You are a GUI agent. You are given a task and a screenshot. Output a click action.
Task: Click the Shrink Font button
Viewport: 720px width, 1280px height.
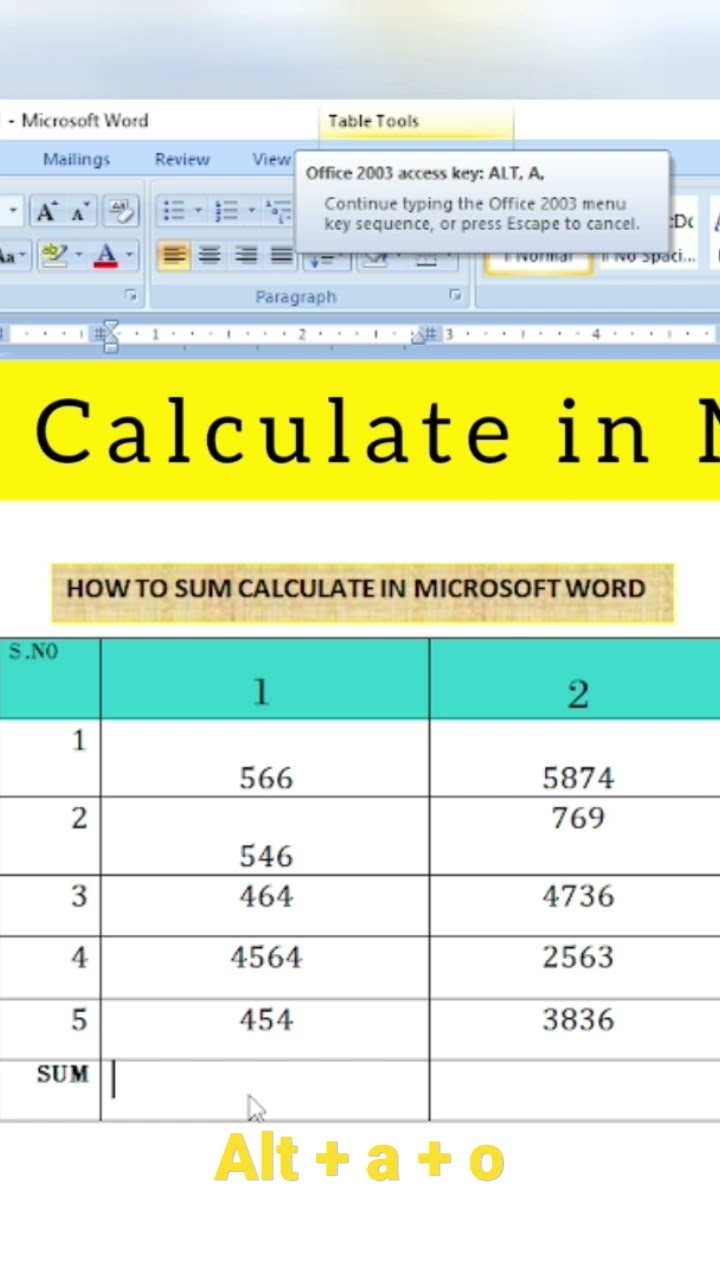pyautogui.click(x=80, y=211)
